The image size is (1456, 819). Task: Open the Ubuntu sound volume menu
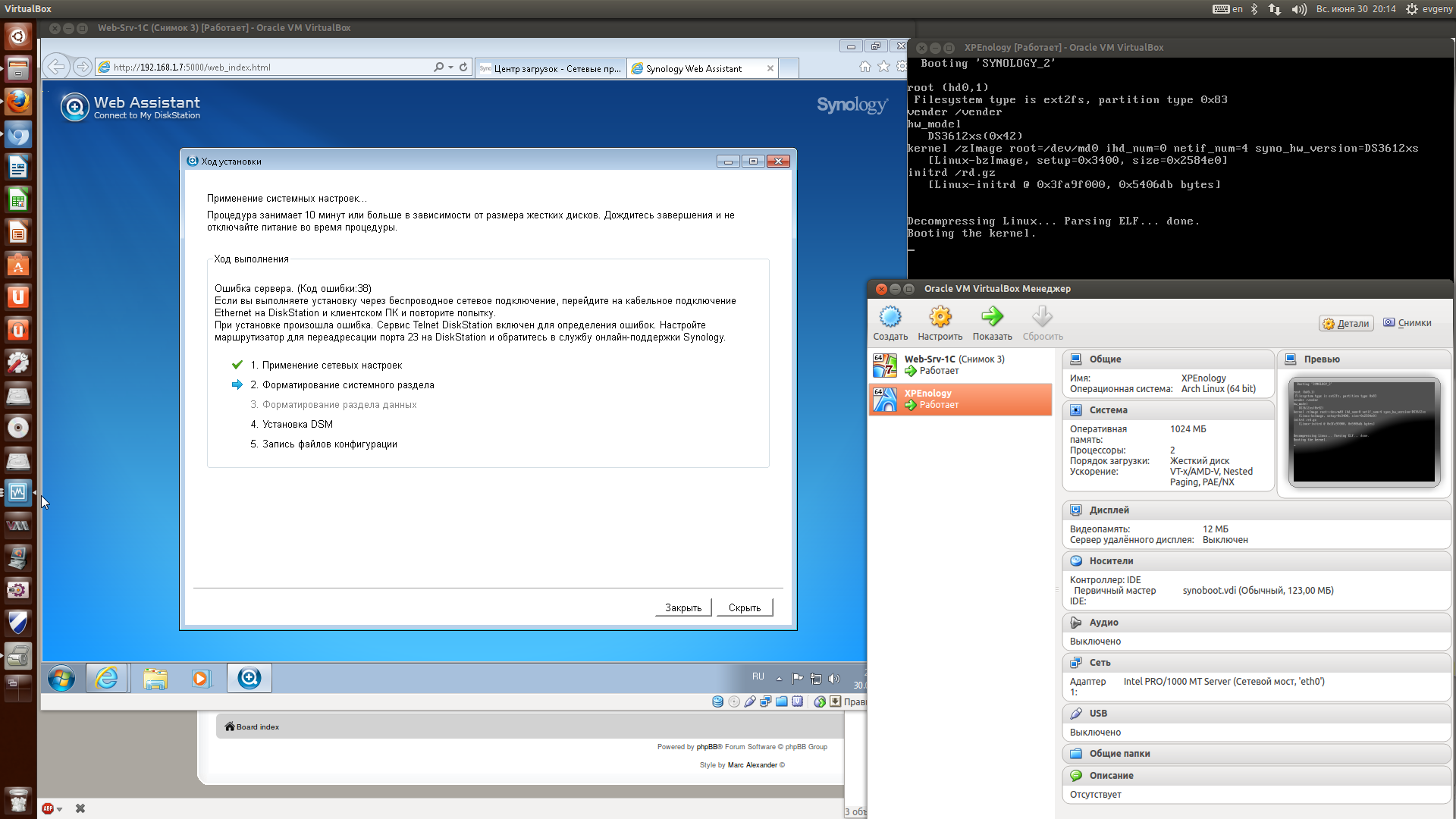tap(1299, 9)
